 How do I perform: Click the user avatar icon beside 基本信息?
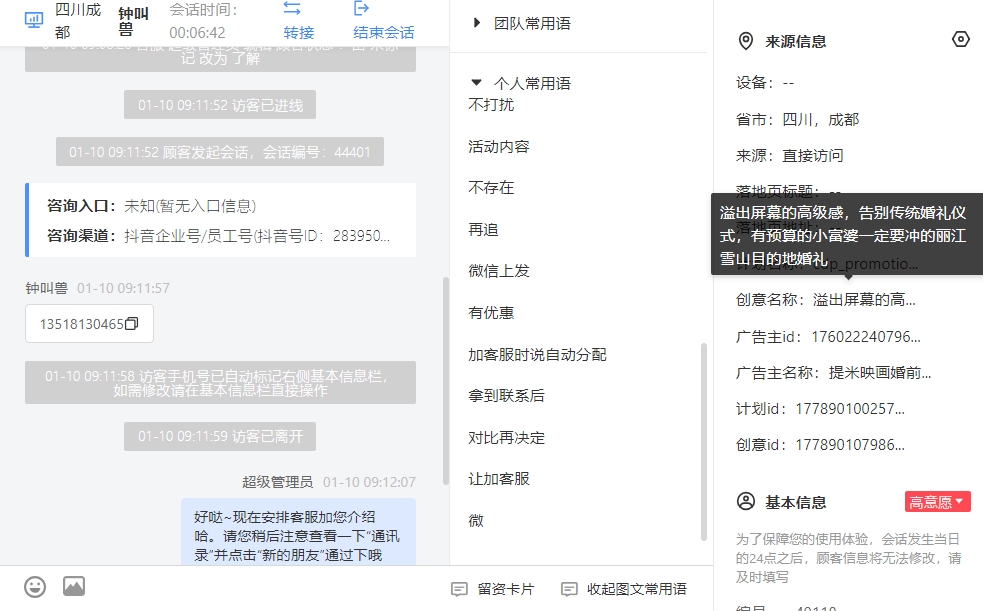coord(746,501)
